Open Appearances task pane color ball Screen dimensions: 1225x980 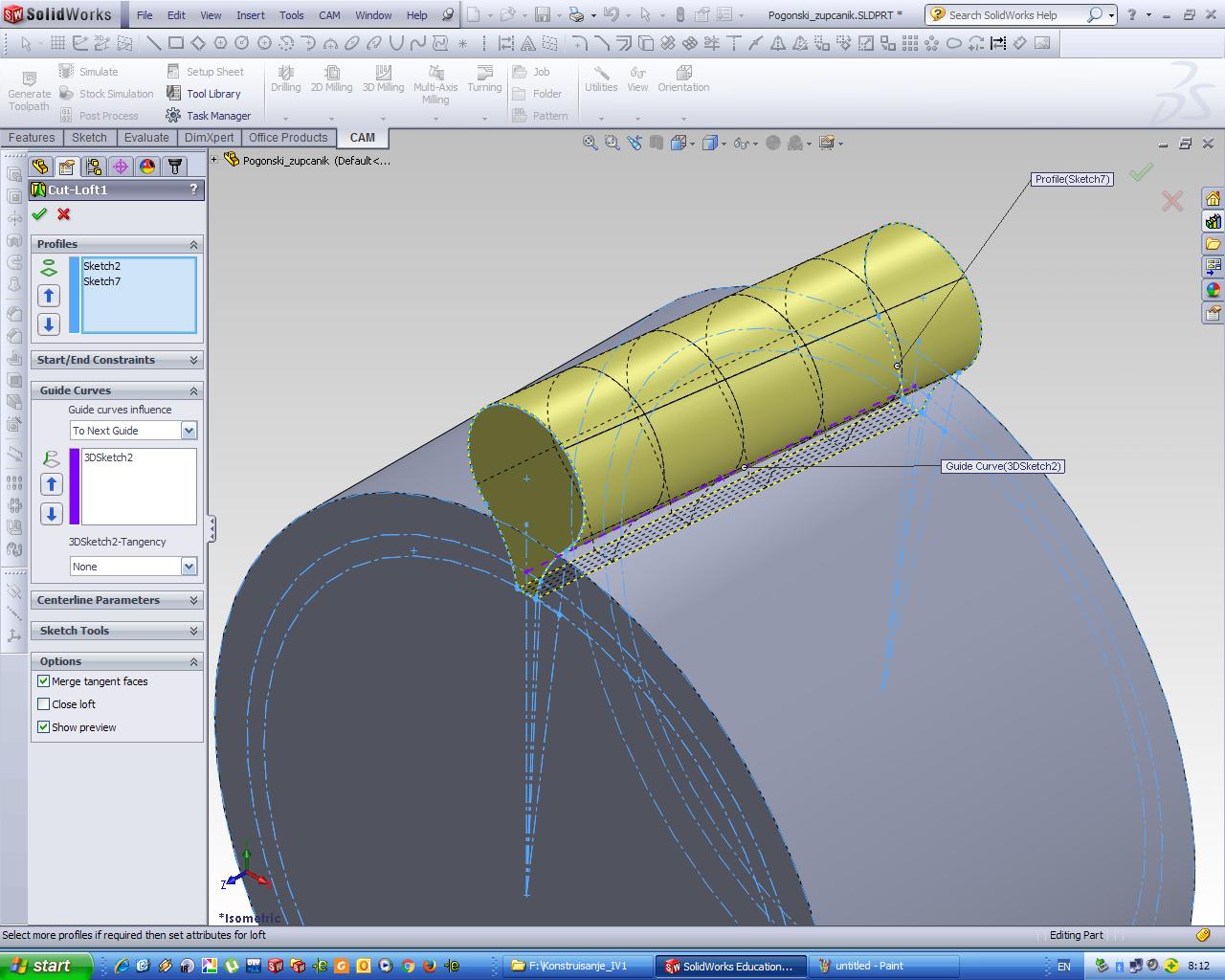(1213, 290)
